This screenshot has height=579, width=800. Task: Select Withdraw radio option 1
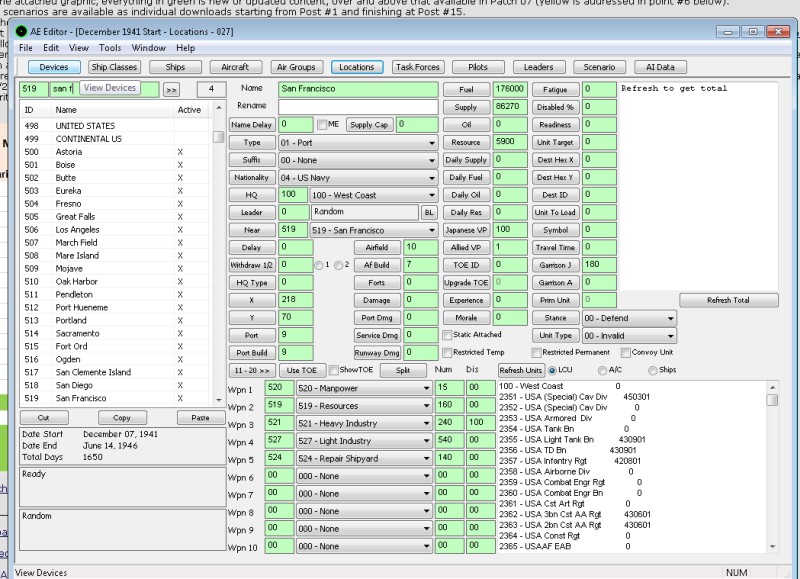click(319, 265)
